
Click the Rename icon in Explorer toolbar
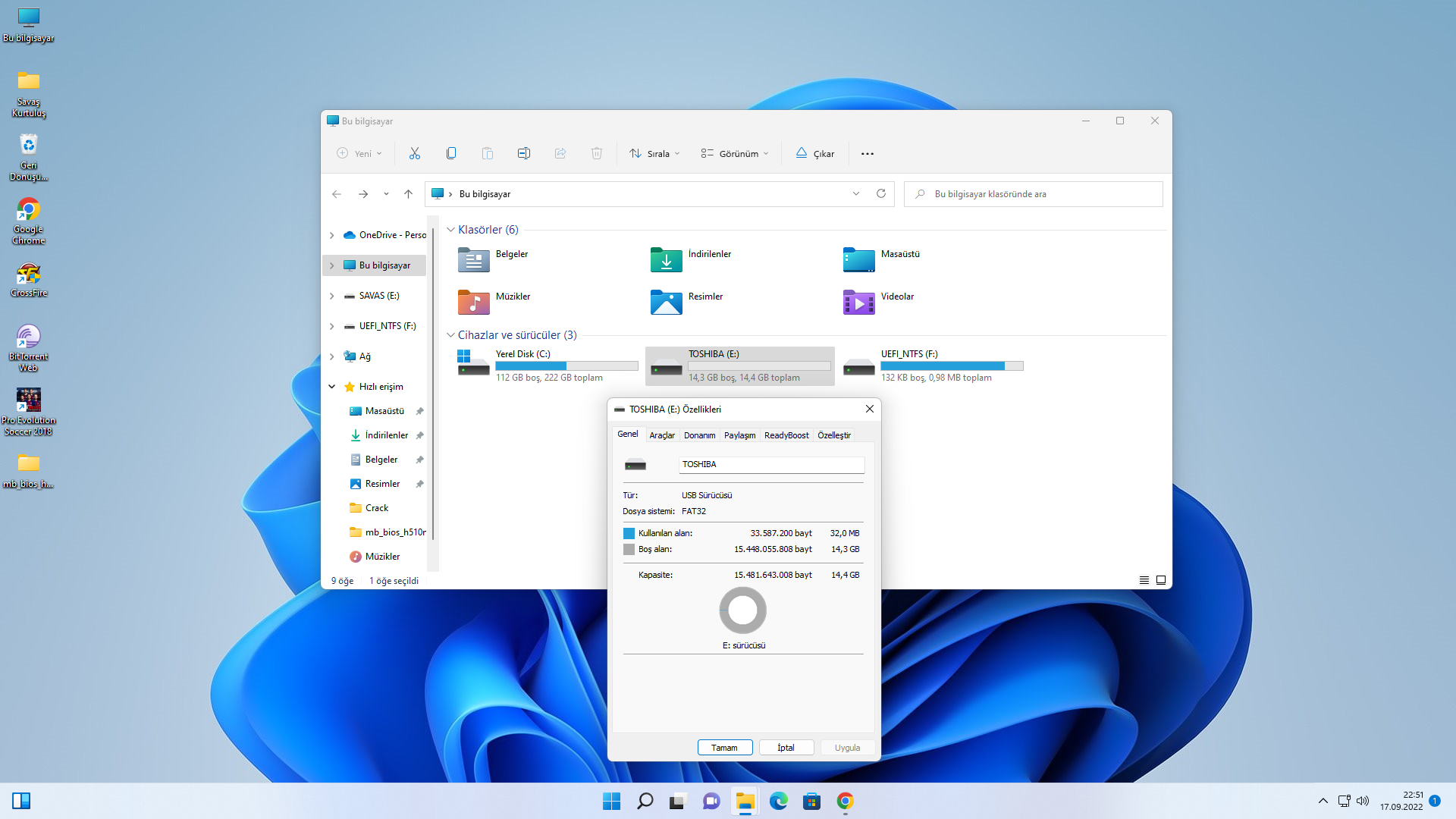(x=524, y=153)
